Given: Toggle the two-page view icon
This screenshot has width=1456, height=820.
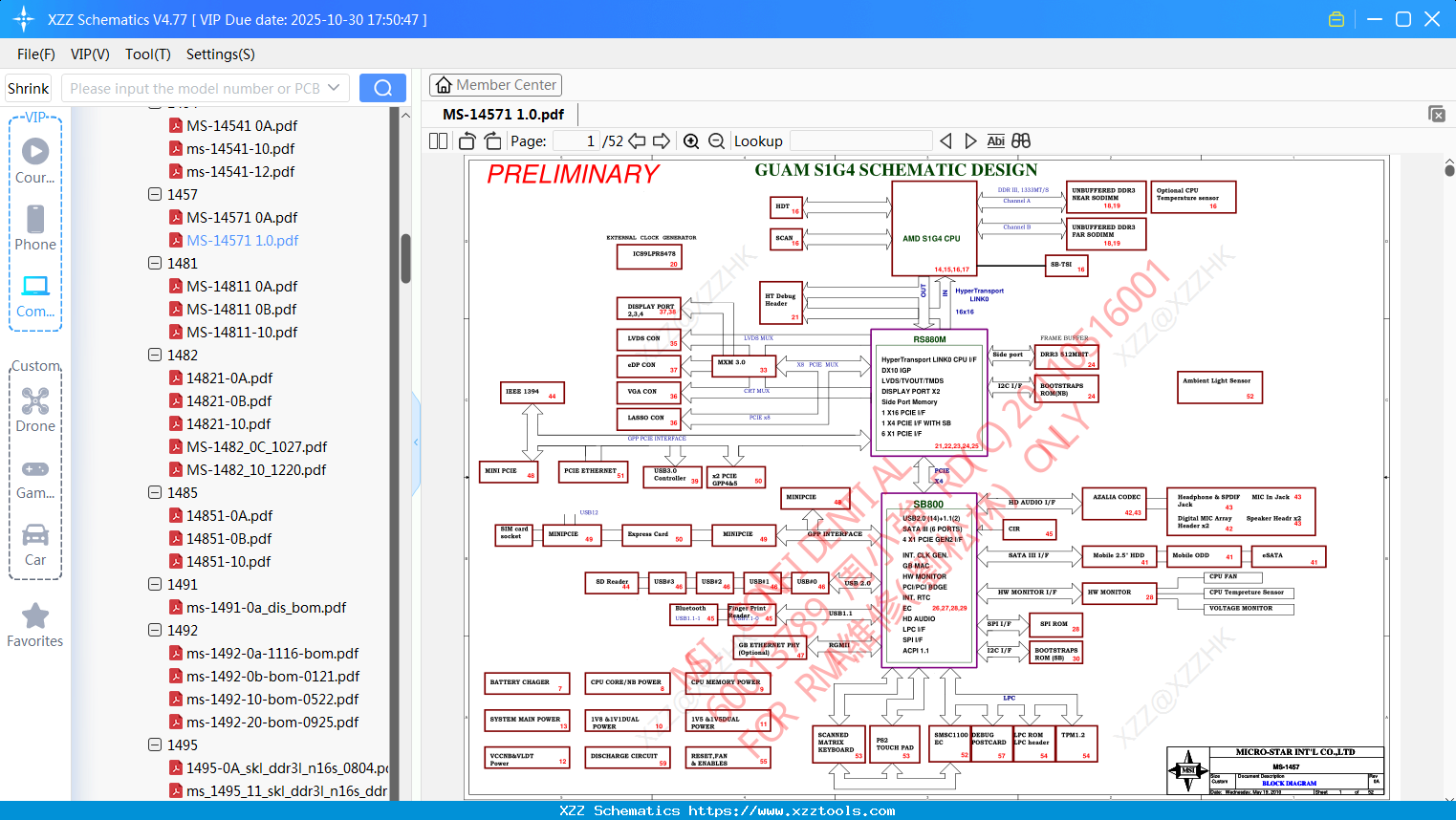Looking at the screenshot, I should 438,140.
